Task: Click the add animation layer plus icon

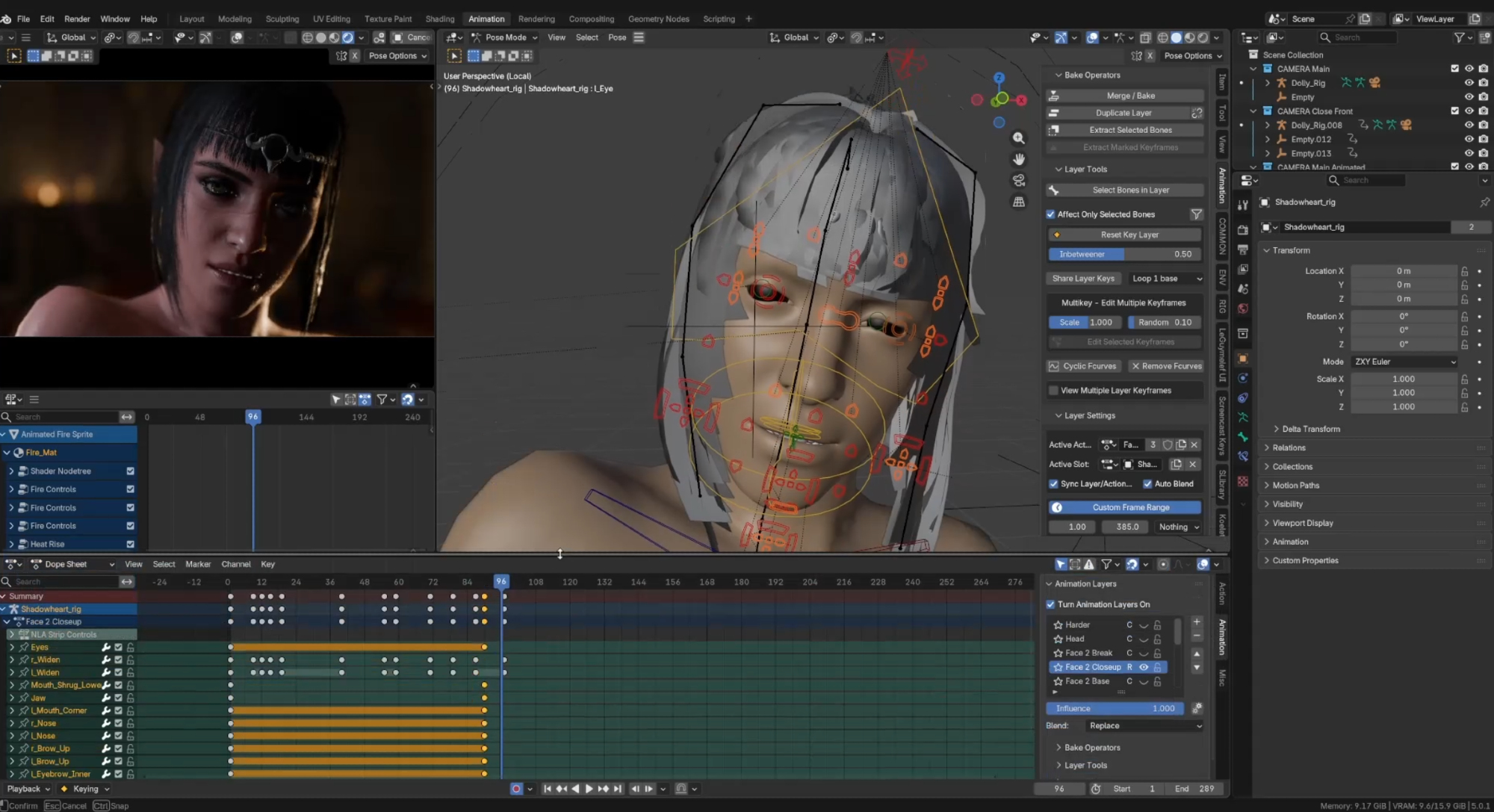Action: tap(1197, 622)
